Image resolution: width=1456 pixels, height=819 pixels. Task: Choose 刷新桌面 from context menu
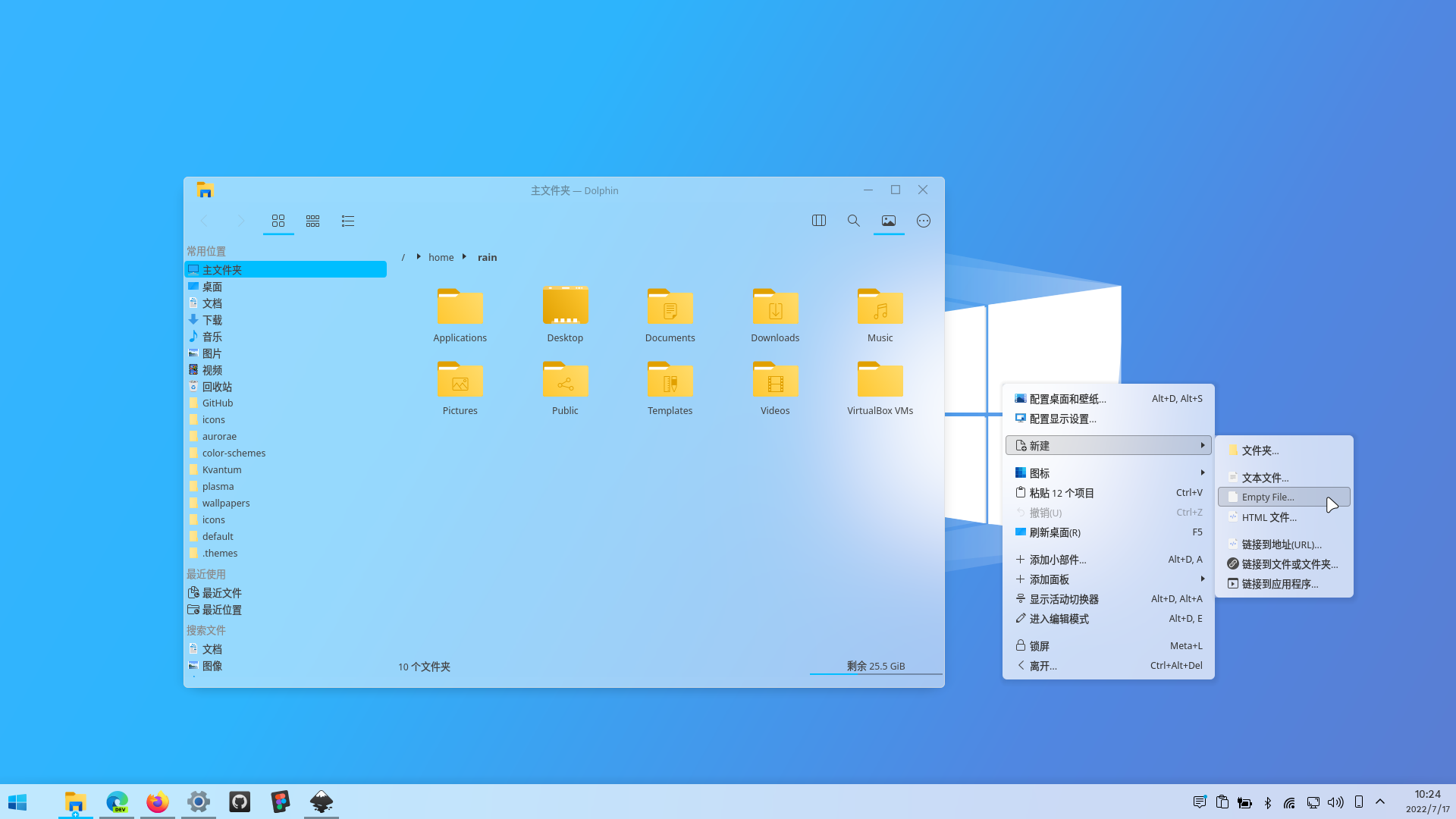[x=1108, y=532]
